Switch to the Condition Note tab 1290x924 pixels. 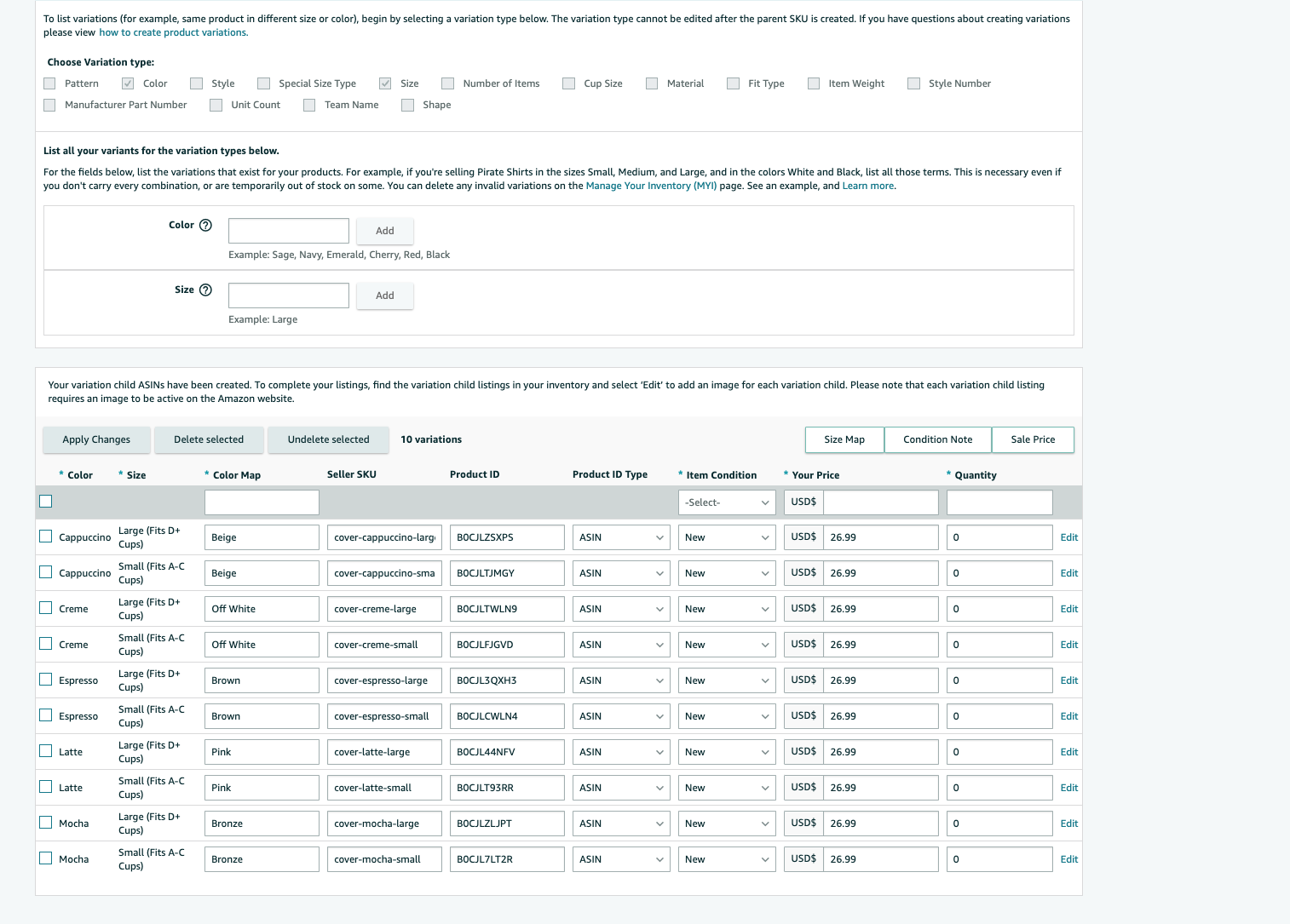(x=938, y=439)
